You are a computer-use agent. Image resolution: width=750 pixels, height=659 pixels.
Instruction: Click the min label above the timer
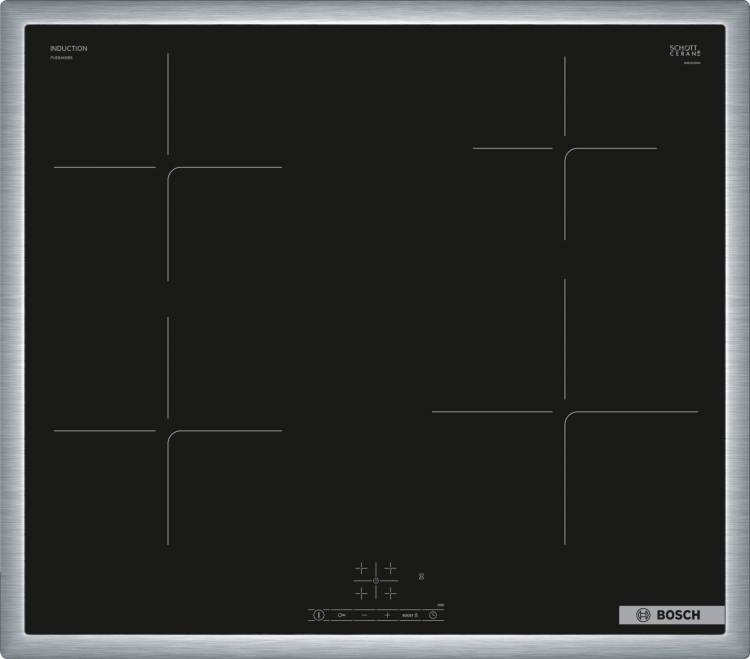point(439,604)
